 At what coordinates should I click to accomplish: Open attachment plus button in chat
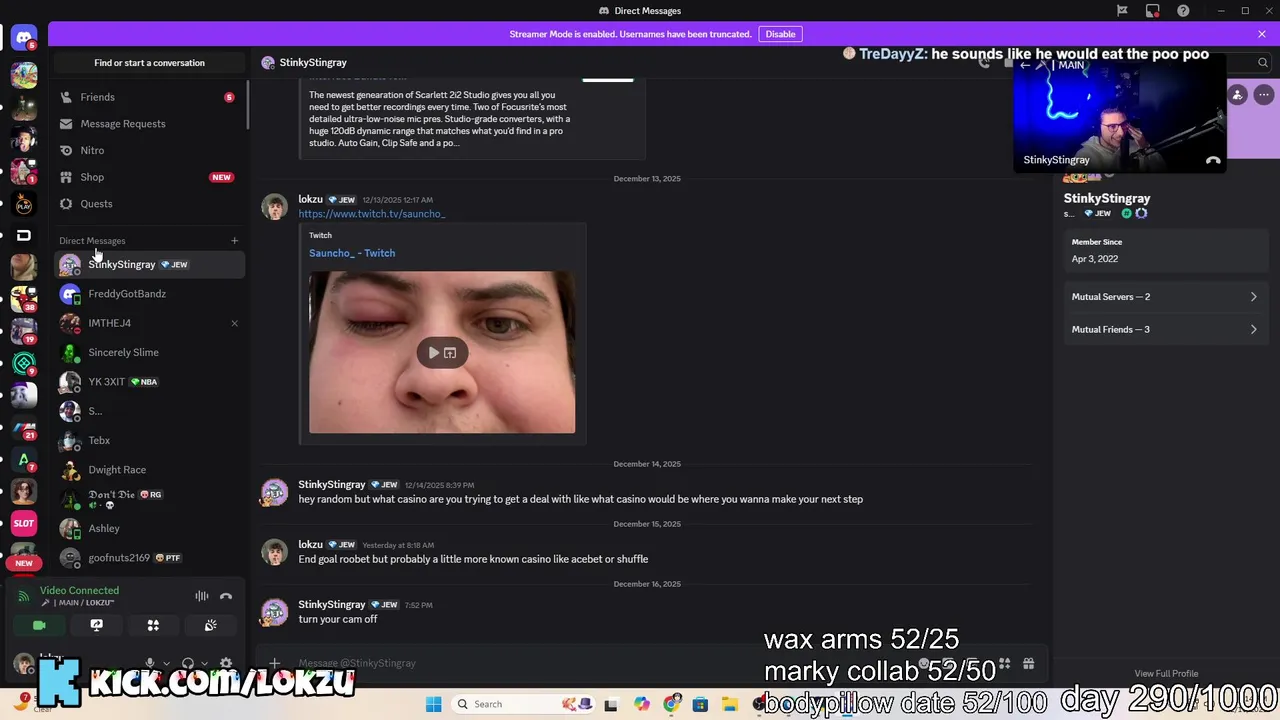274,663
